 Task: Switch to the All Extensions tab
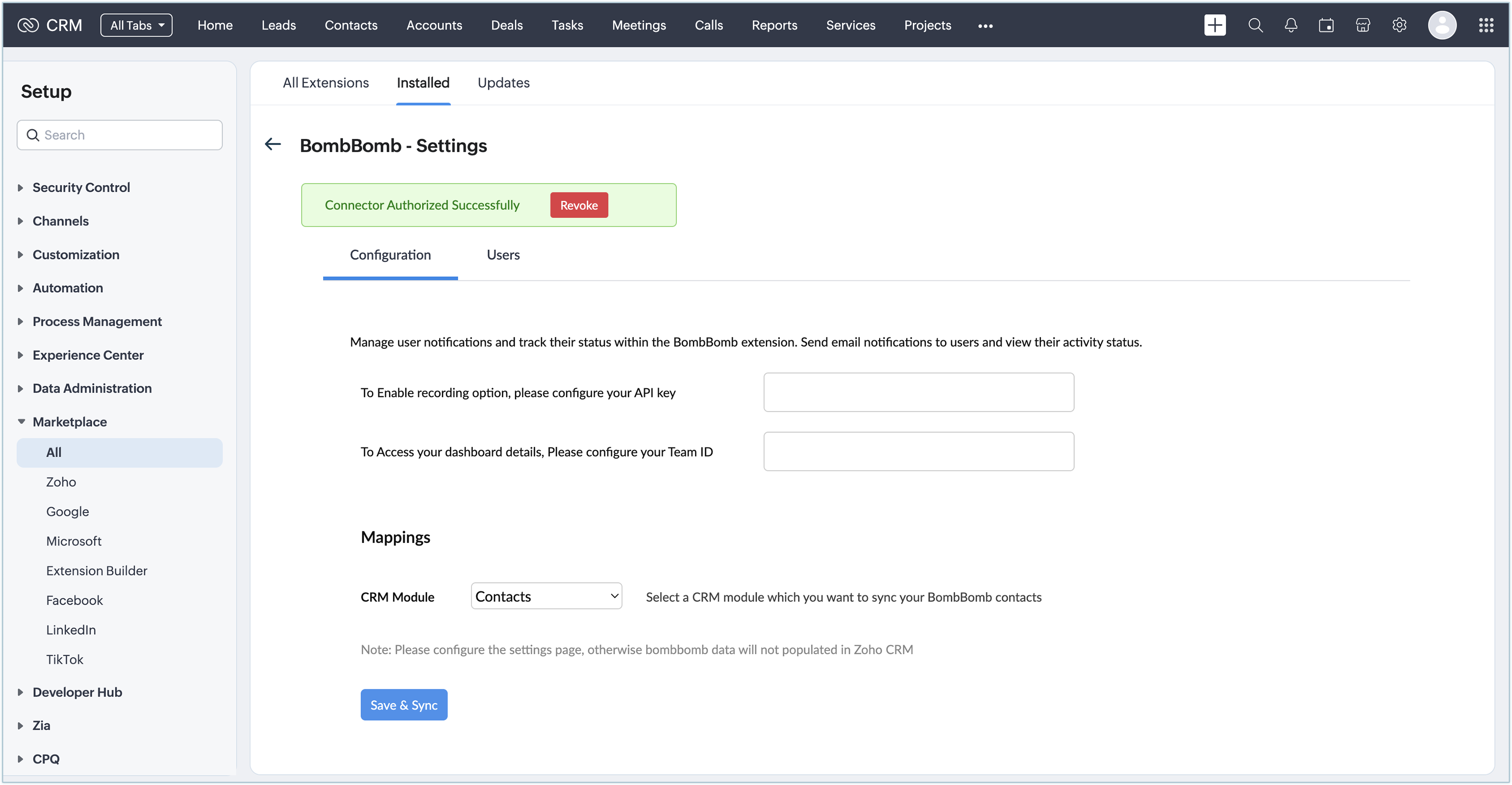(x=325, y=83)
